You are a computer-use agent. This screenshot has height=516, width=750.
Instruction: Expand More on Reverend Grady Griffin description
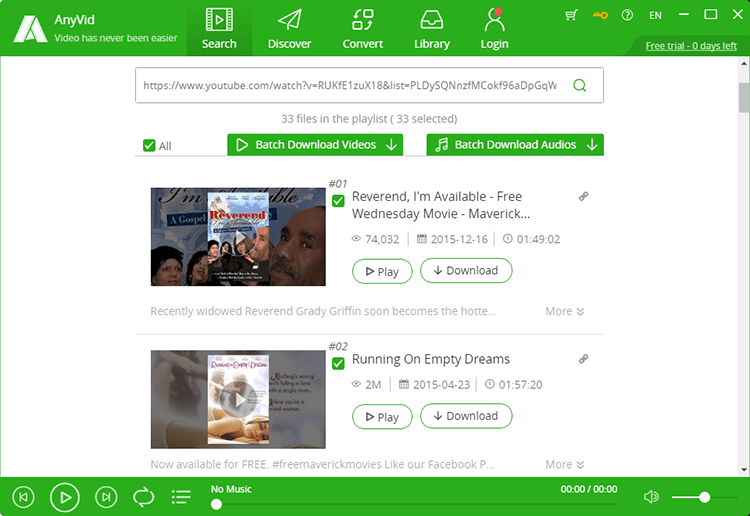tap(564, 311)
